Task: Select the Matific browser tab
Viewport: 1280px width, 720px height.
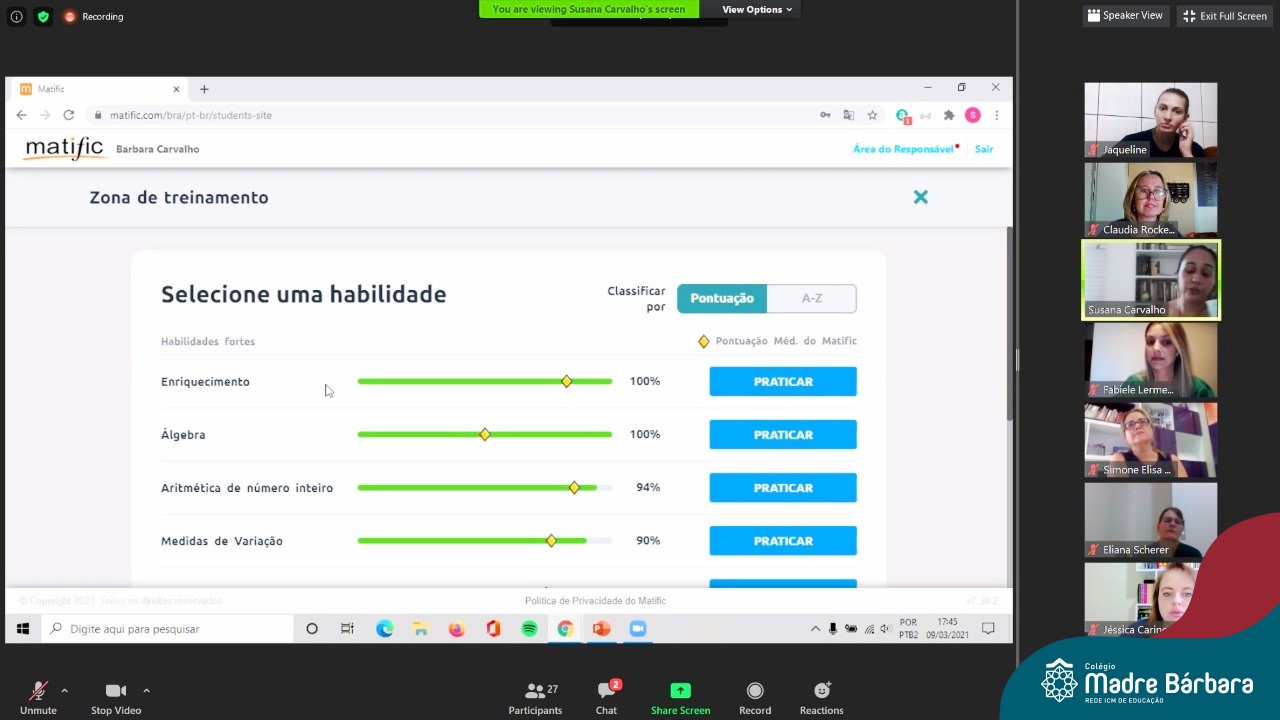Action: click(x=95, y=89)
